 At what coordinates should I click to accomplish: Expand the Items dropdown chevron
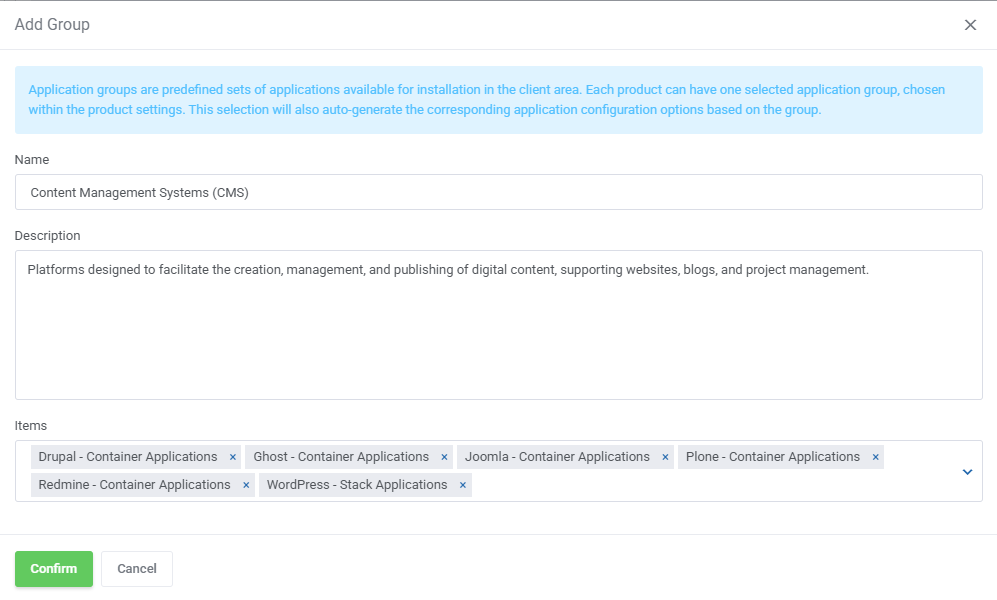(967, 472)
